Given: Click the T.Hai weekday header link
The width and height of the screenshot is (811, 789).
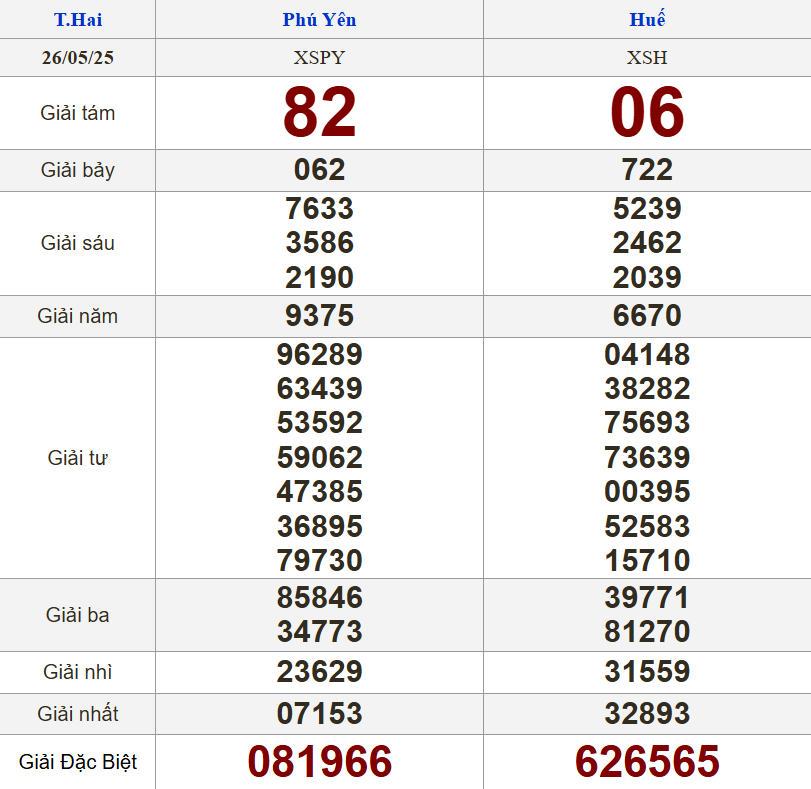Looking at the screenshot, I should 78,20.
